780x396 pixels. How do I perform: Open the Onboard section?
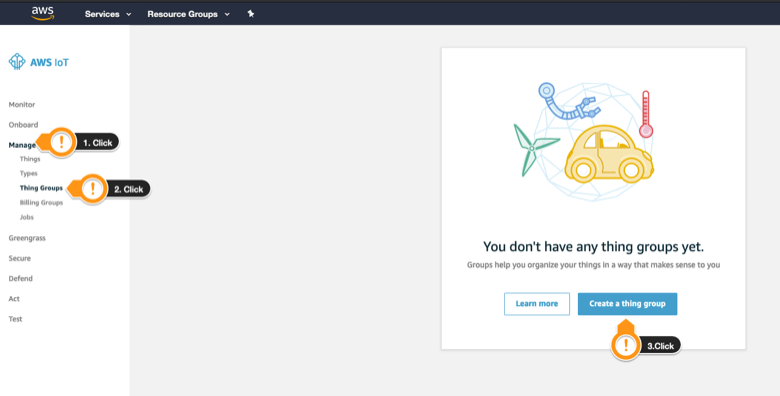(23, 125)
